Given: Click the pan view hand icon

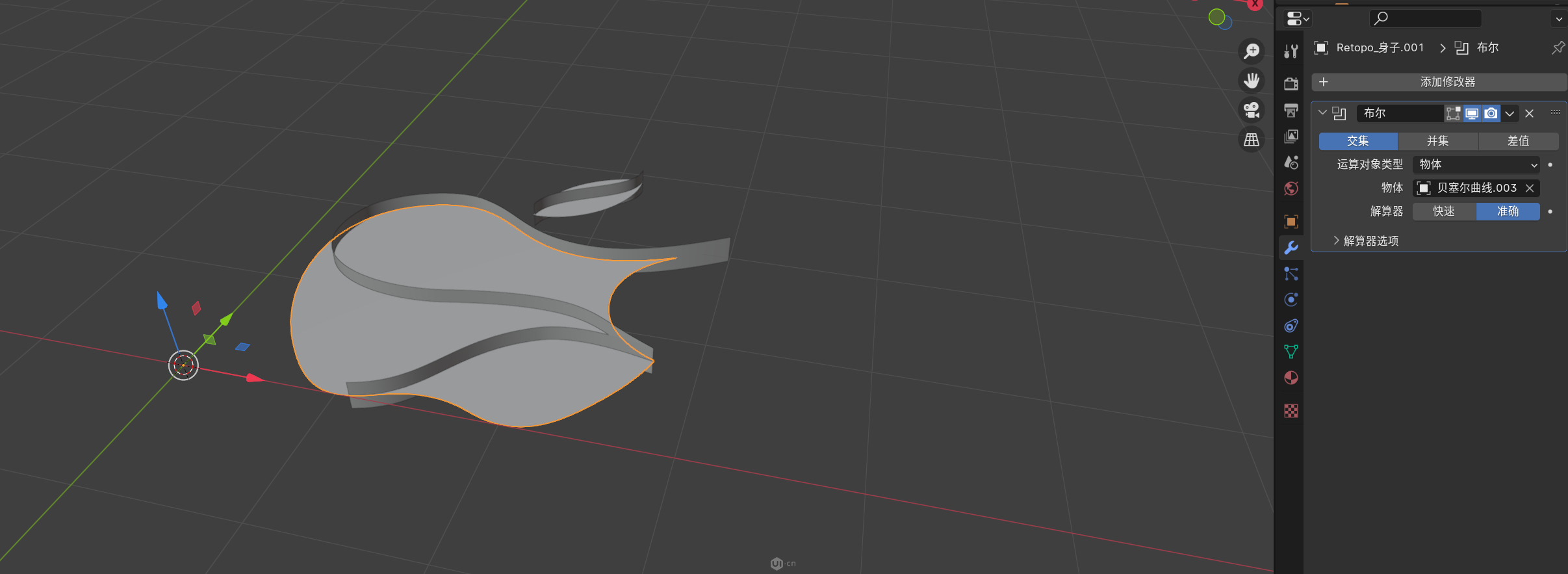Looking at the screenshot, I should tap(1252, 81).
